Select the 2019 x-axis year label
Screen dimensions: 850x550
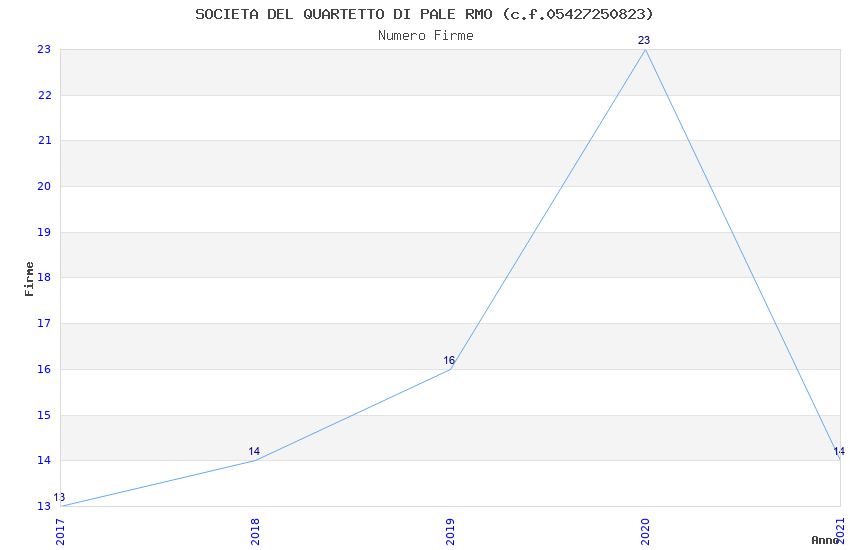coord(450,532)
